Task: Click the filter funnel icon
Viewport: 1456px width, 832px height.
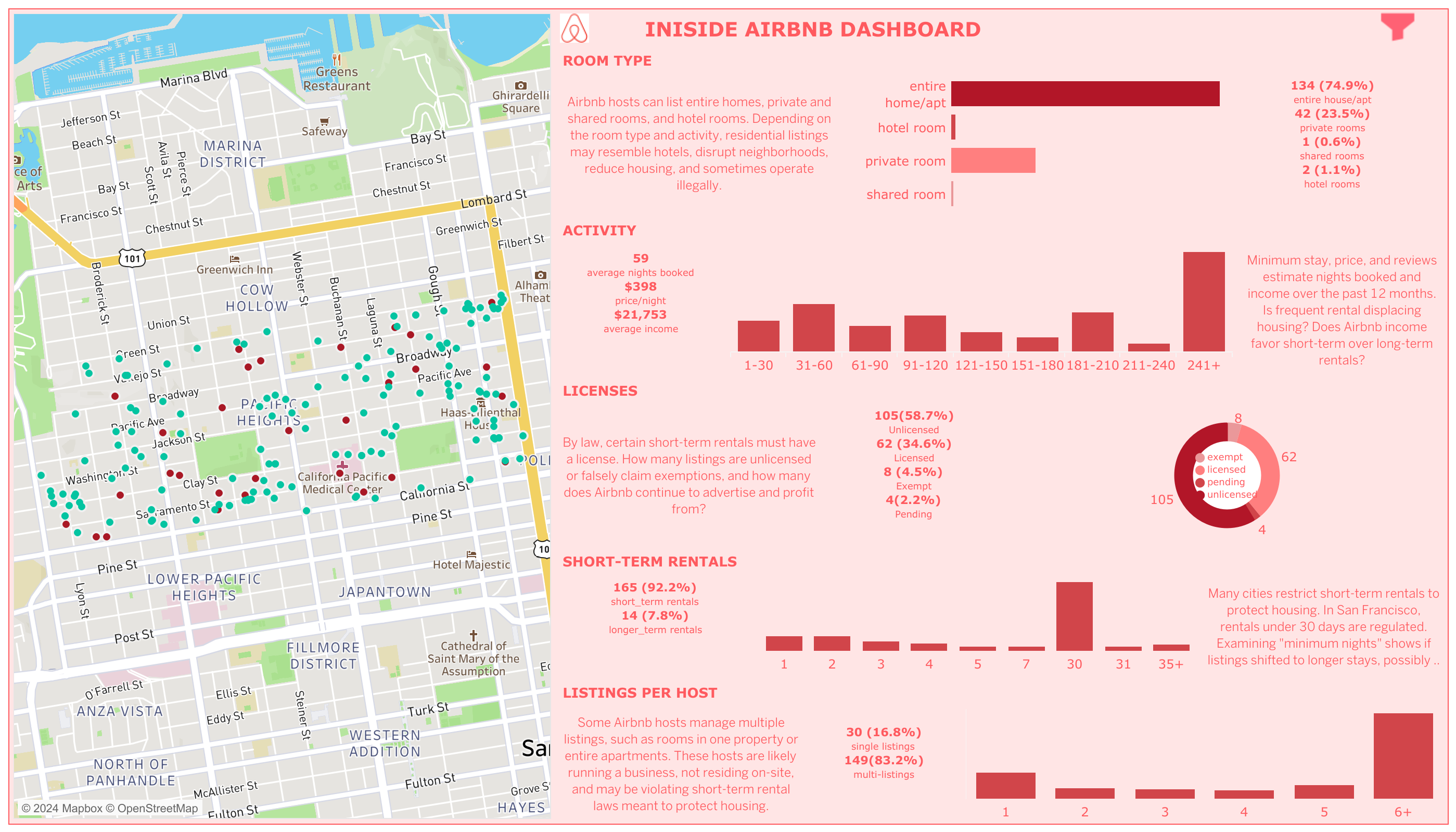Action: pos(1397,26)
